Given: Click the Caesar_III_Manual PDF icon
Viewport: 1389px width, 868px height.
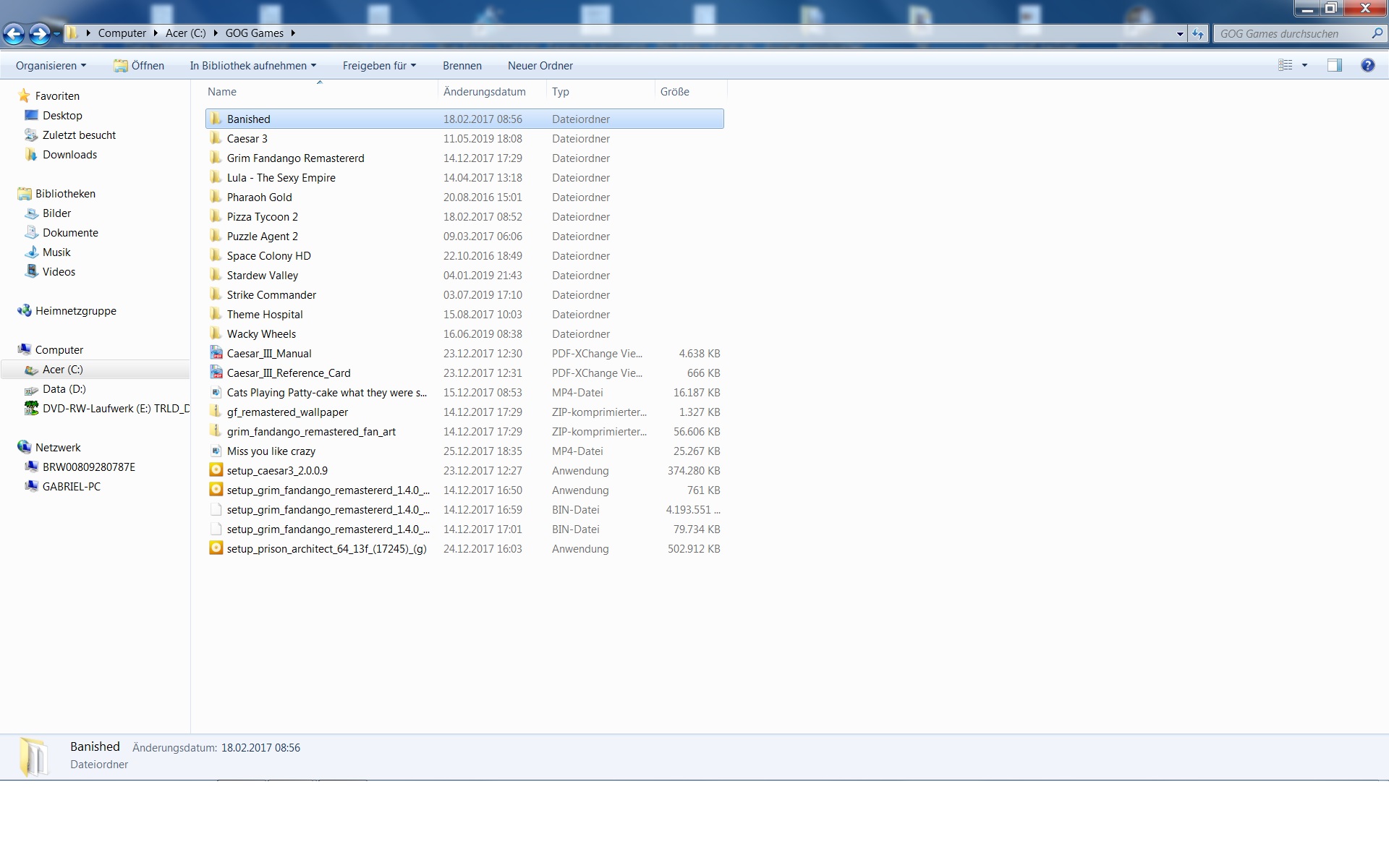Looking at the screenshot, I should coord(216,353).
